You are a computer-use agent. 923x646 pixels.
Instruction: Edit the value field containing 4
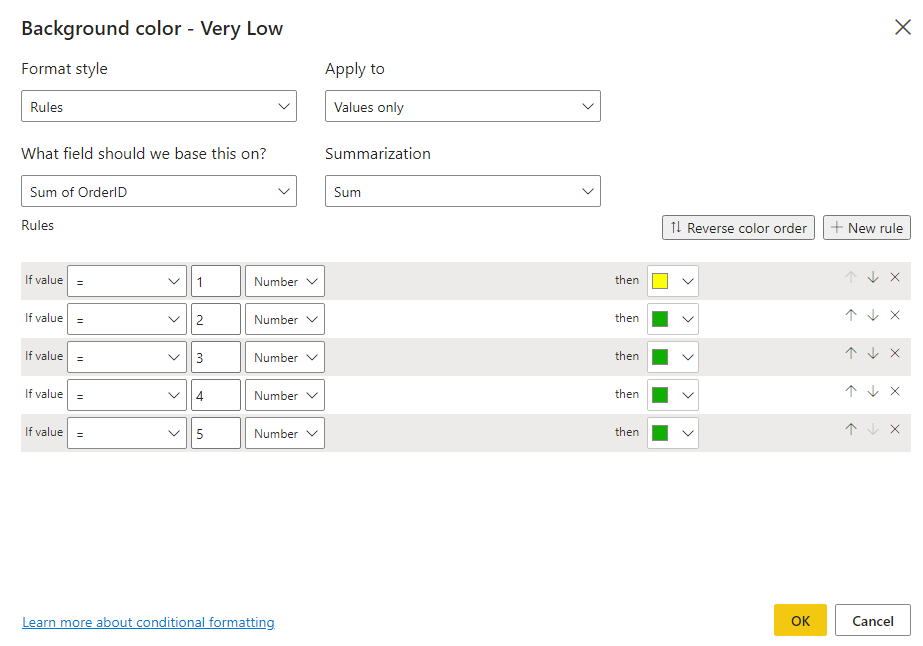pos(215,395)
